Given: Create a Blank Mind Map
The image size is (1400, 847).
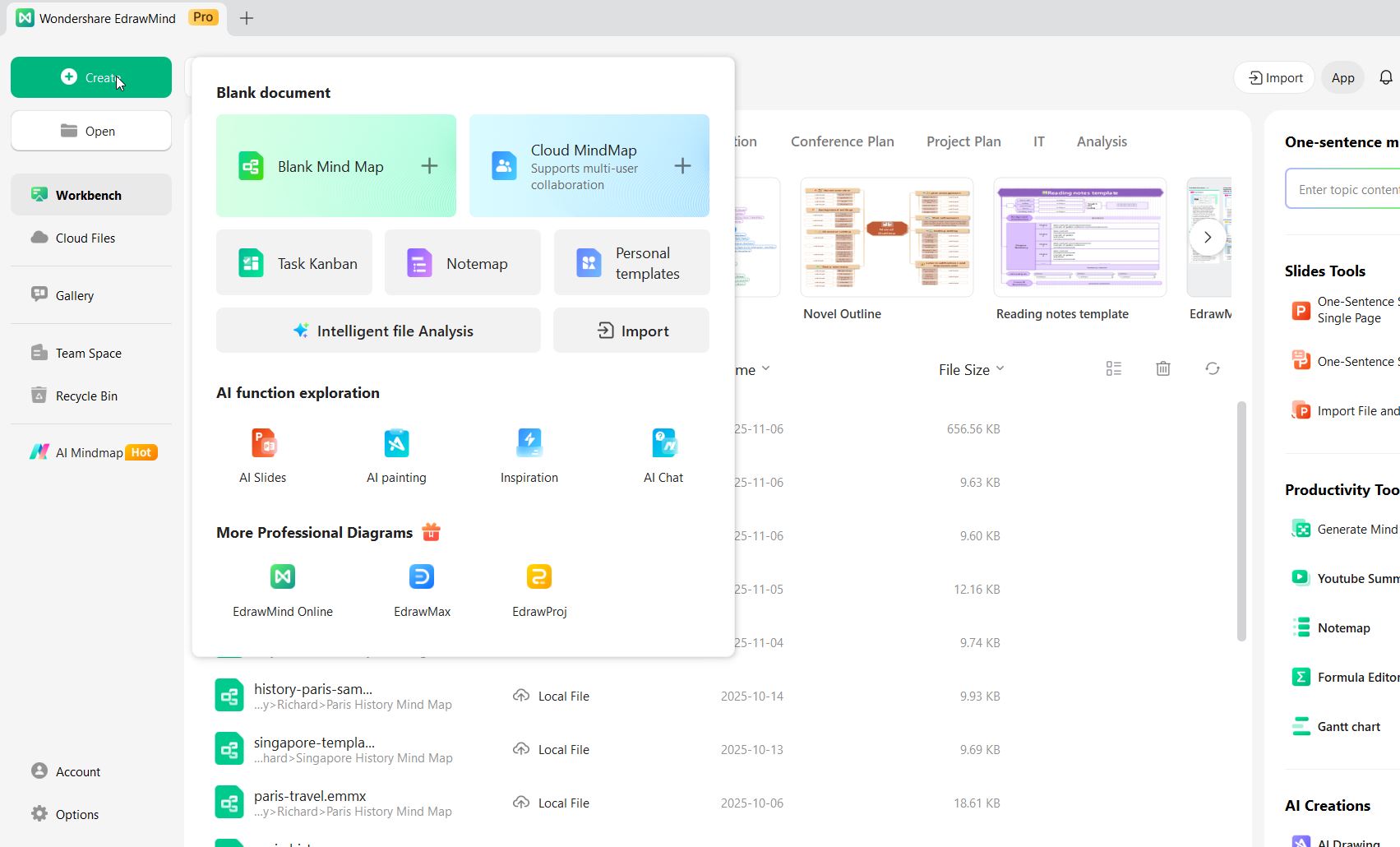Looking at the screenshot, I should click(x=336, y=166).
